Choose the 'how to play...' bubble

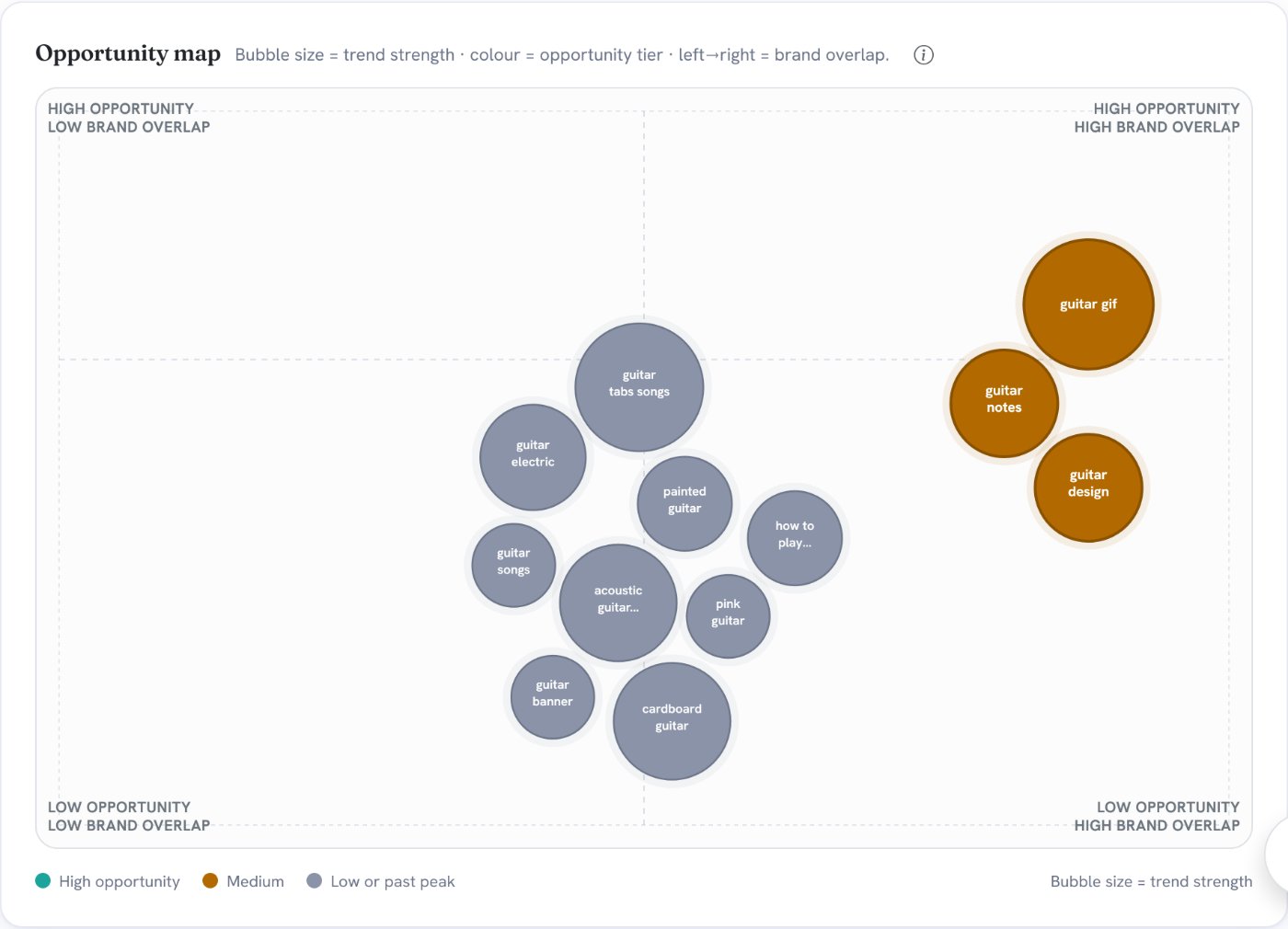pyautogui.click(x=795, y=538)
